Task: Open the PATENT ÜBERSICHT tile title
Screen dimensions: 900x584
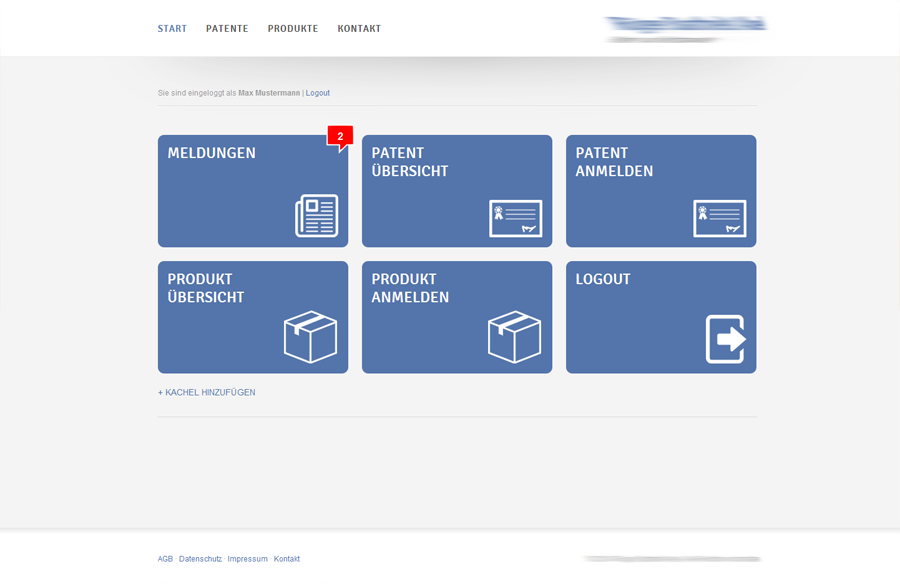Action: (410, 162)
